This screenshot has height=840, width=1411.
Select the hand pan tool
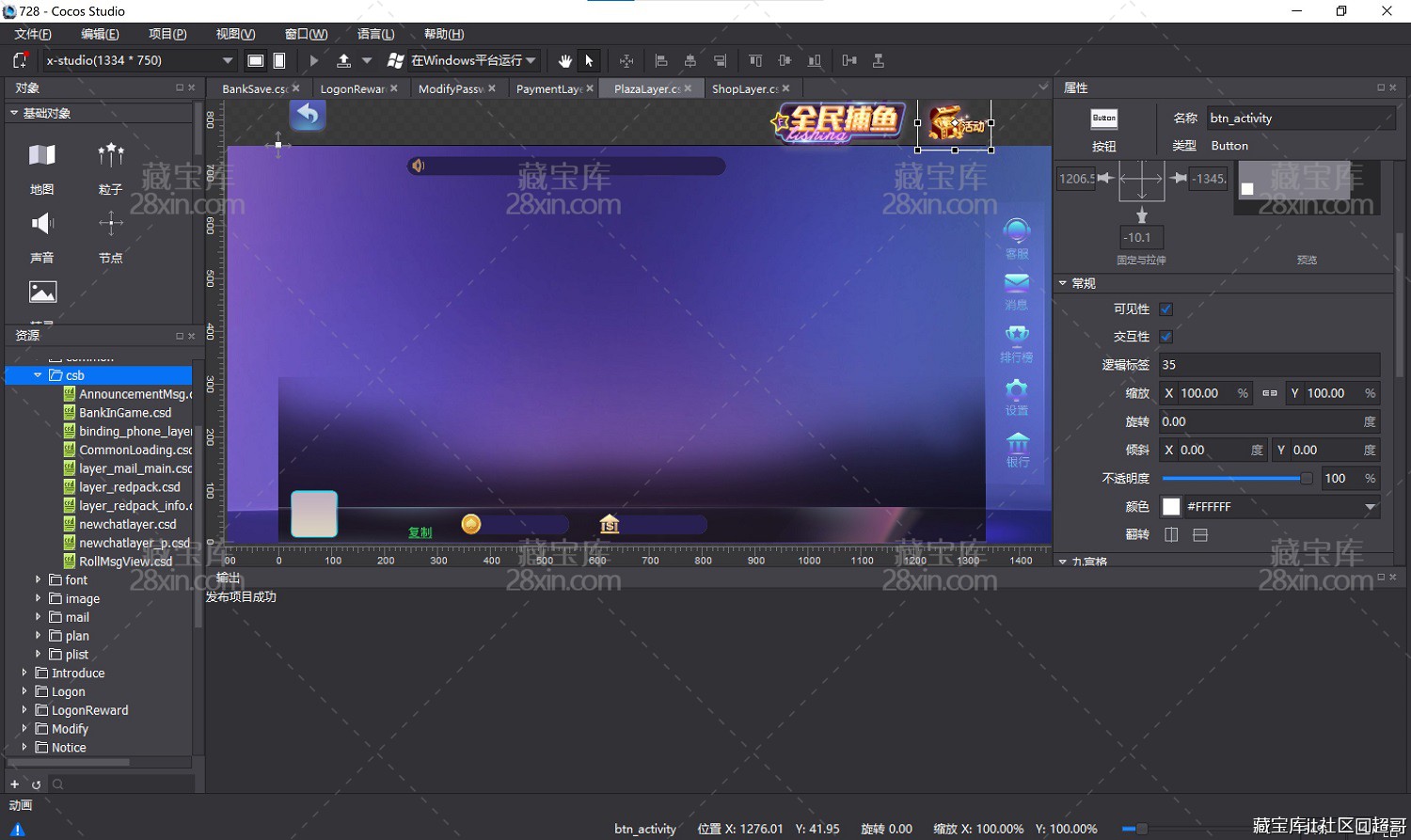(564, 60)
